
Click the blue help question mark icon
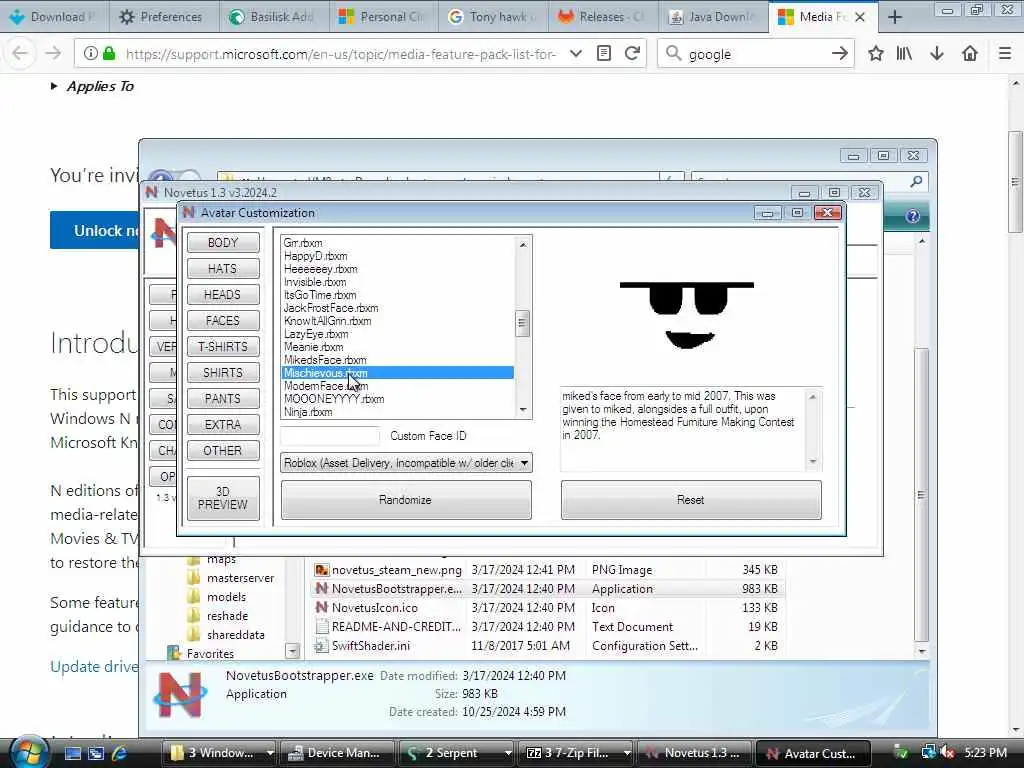pos(912,216)
